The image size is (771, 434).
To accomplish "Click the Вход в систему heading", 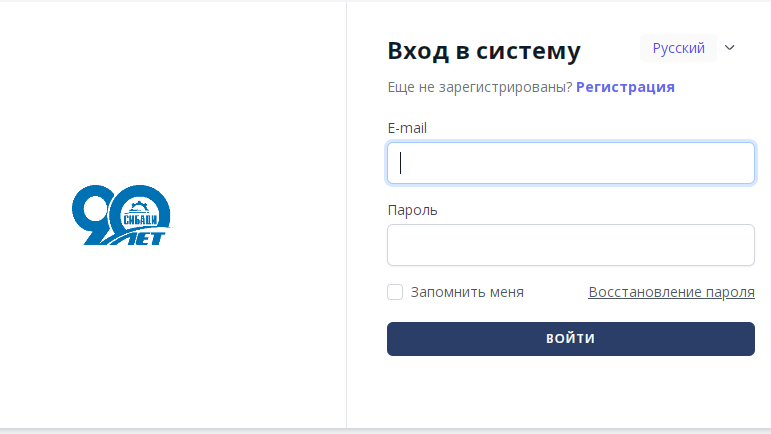I will point(484,51).
